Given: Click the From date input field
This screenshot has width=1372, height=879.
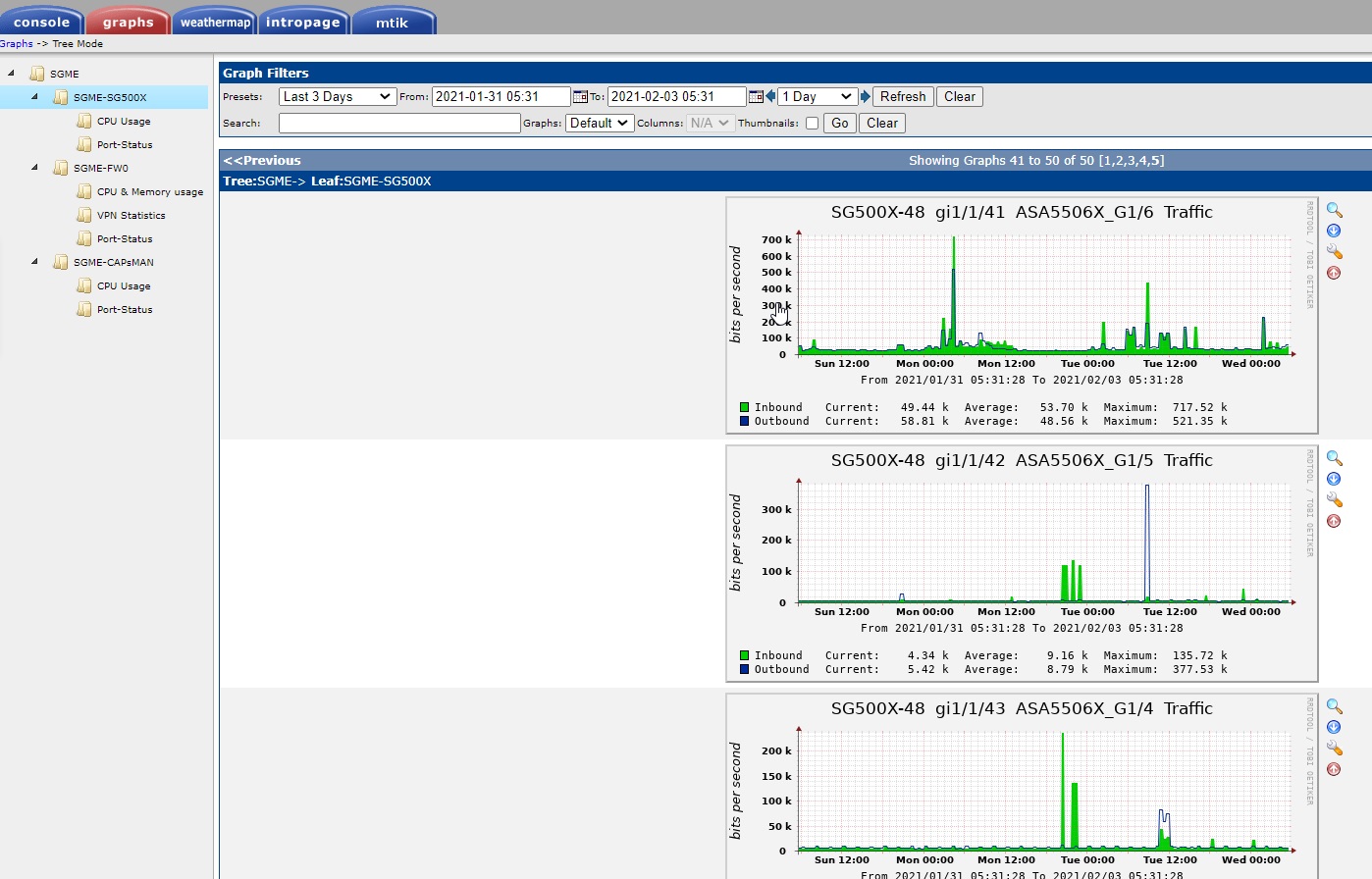Looking at the screenshot, I should point(501,96).
